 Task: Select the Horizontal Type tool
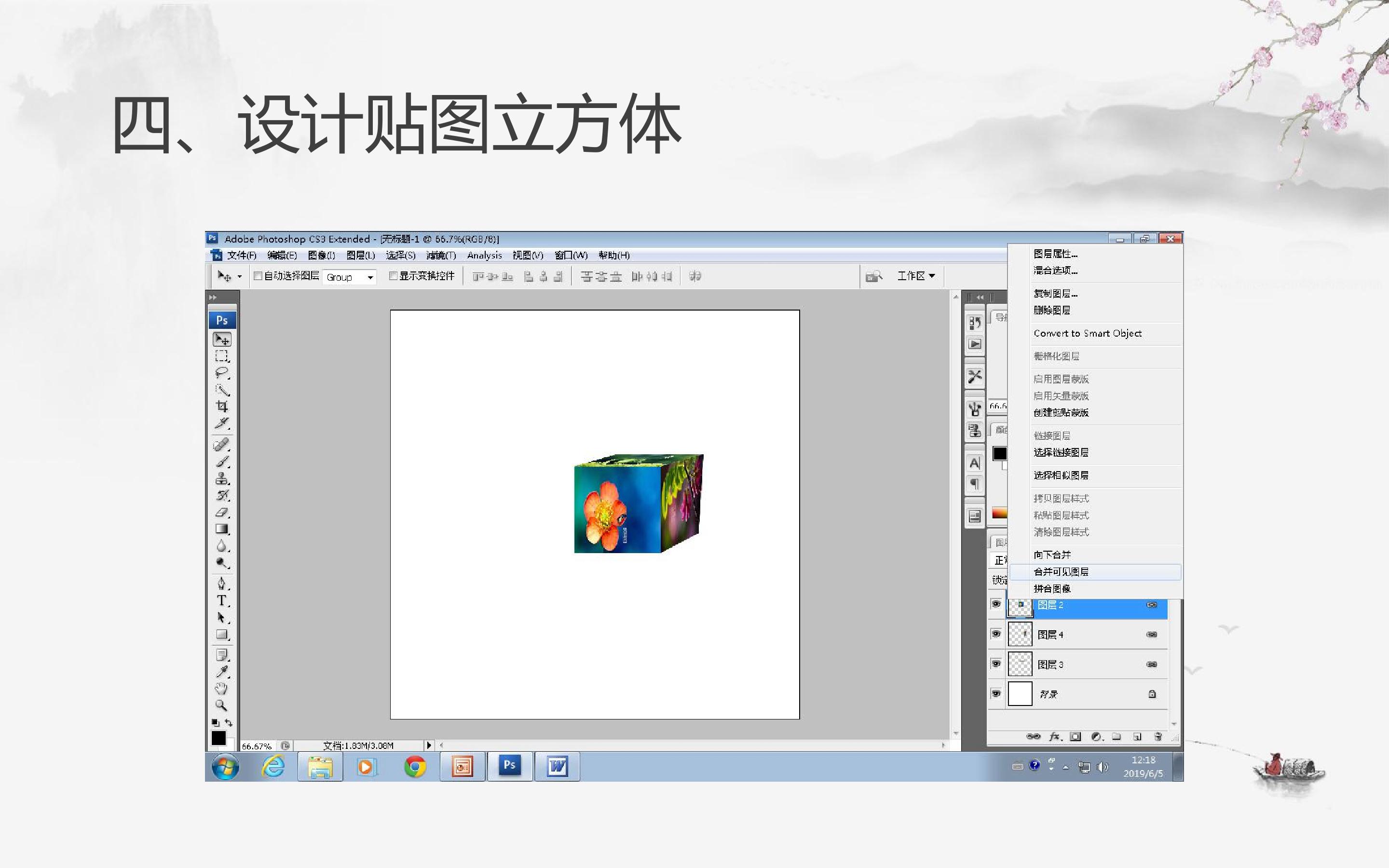(222, 600)
